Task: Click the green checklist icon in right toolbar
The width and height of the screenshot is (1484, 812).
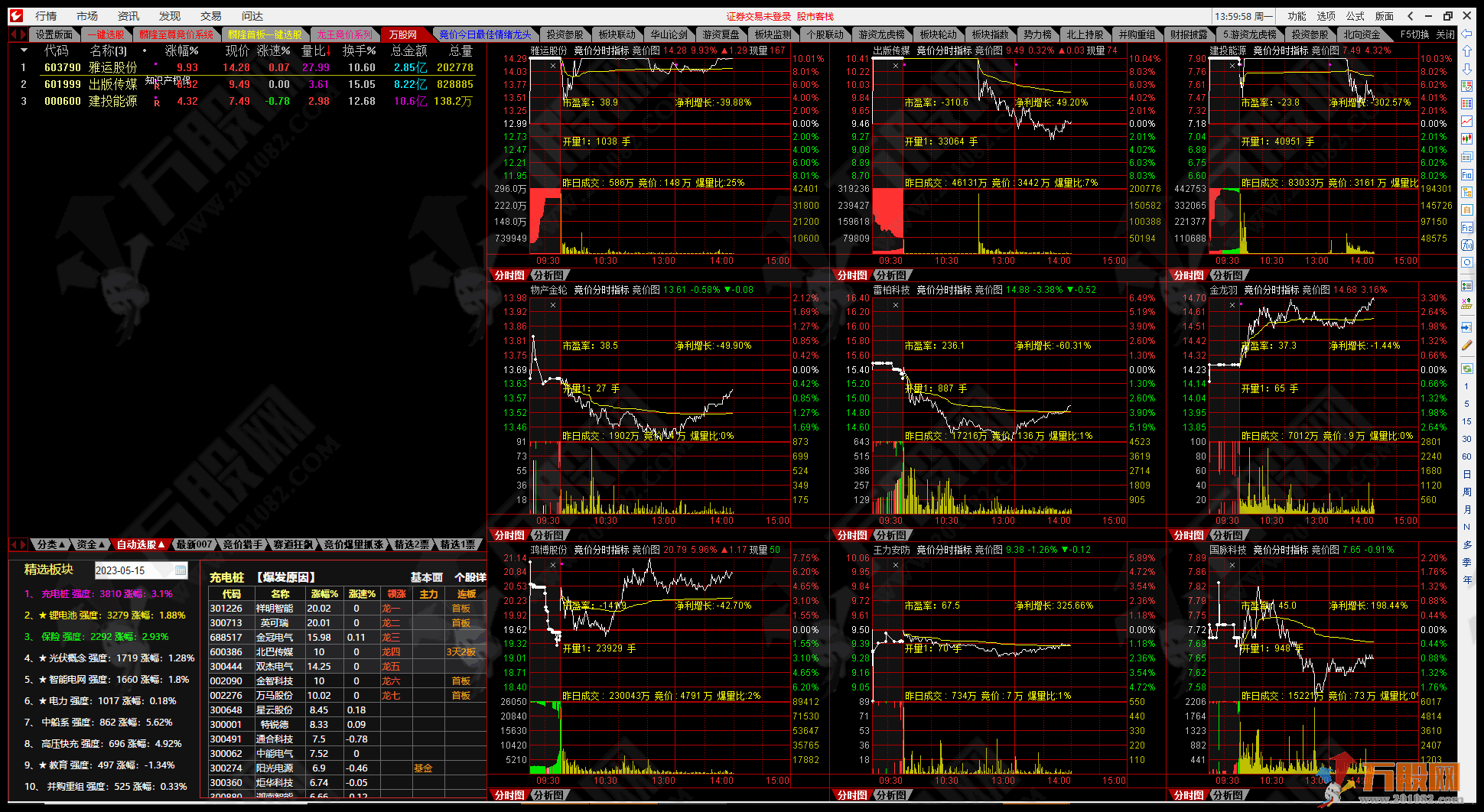Action: (x=1466, y=286)
